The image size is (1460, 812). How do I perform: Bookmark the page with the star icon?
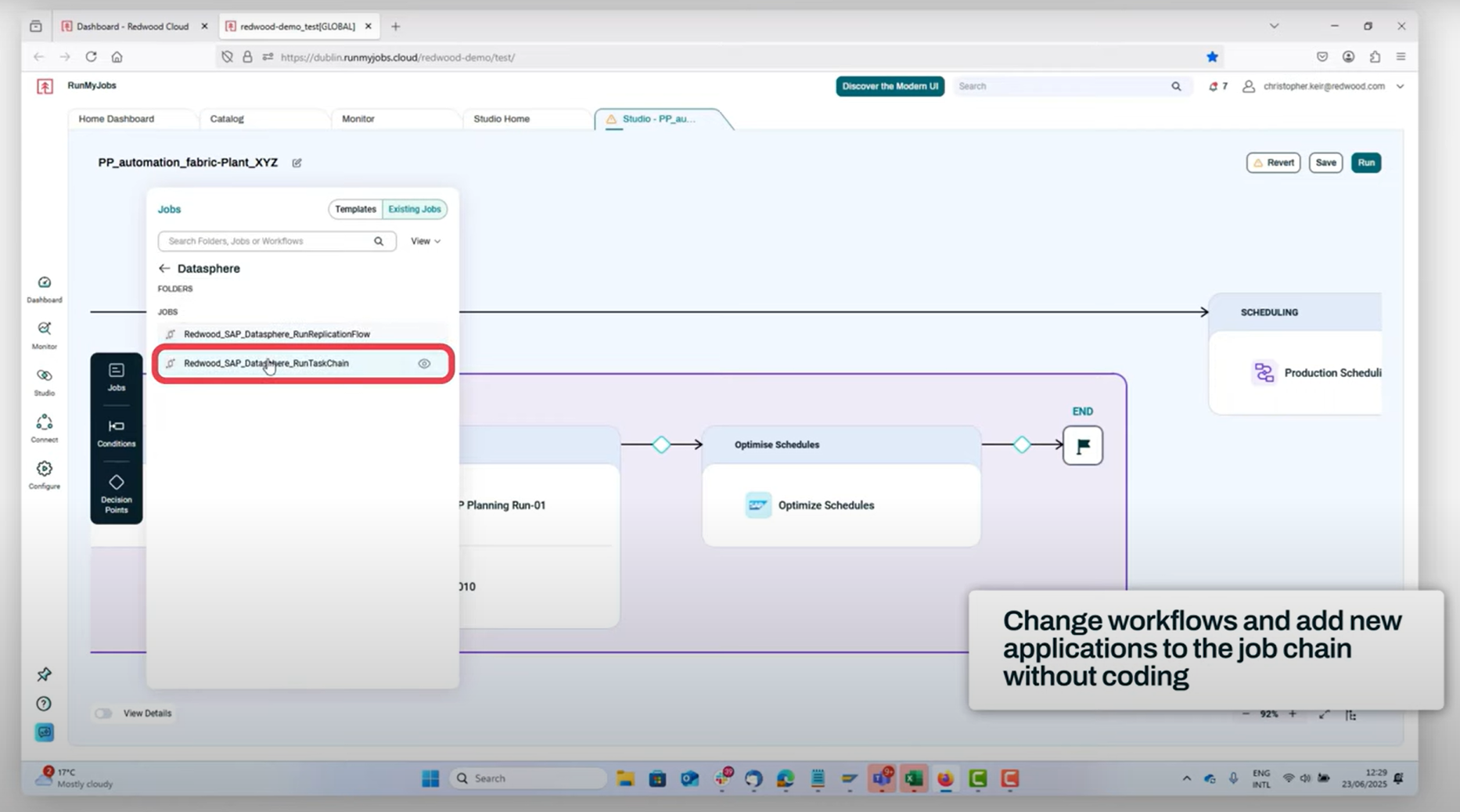pyautogui.click(x=1212, y=56)
